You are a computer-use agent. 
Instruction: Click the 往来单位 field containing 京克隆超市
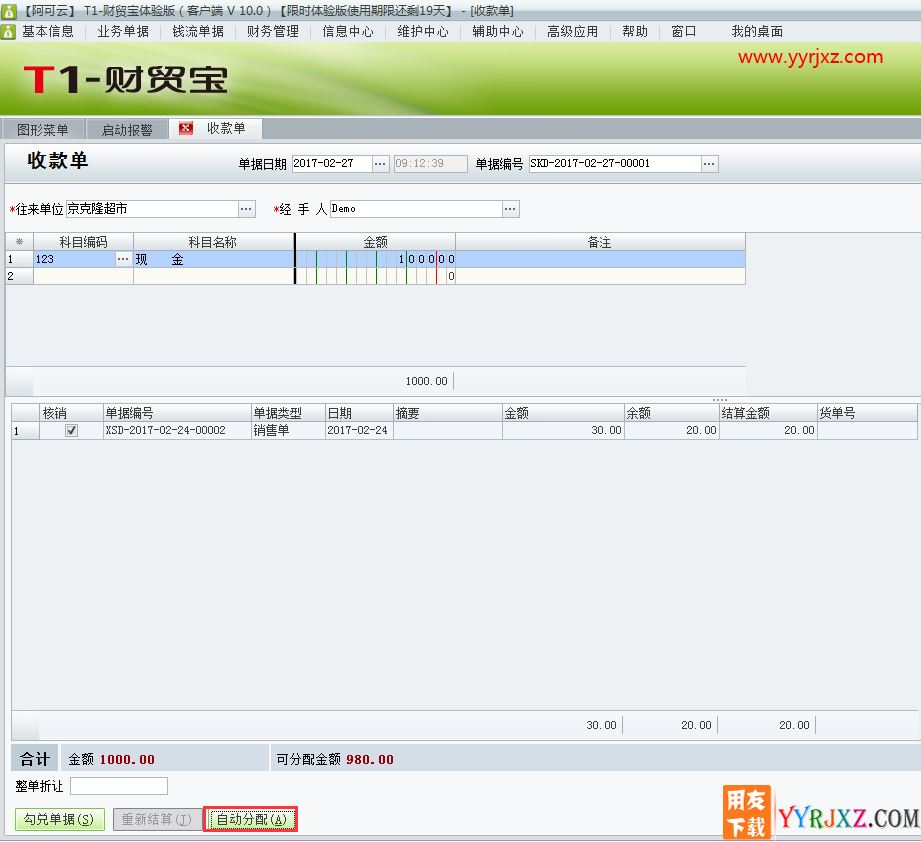point(153,209)
